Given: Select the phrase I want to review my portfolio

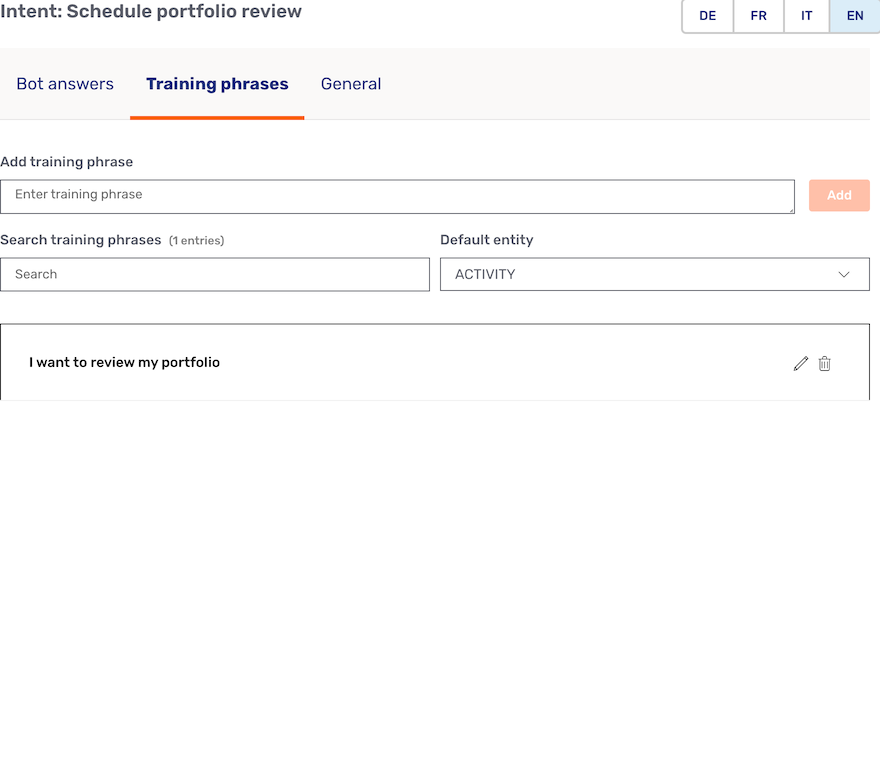Looking at the screenshot, I should pos(124,362).
